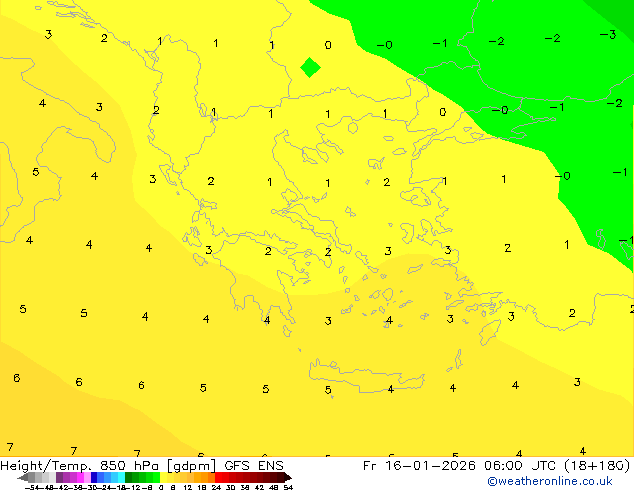Click the 'GFS ENS' model label
The height and width of the screenshot is (490, 634).
tap(254, 466)
